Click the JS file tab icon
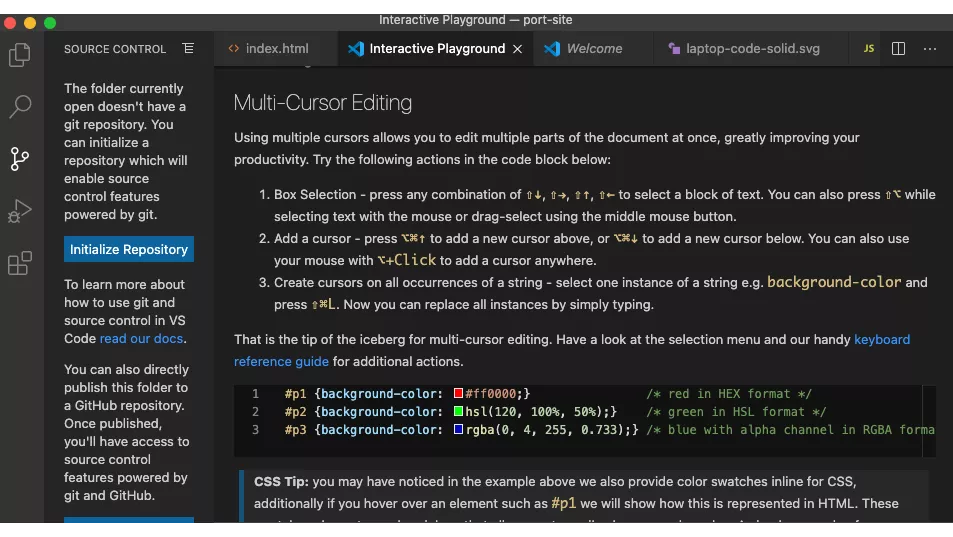 pyautogui.click(x=869, y=48)
